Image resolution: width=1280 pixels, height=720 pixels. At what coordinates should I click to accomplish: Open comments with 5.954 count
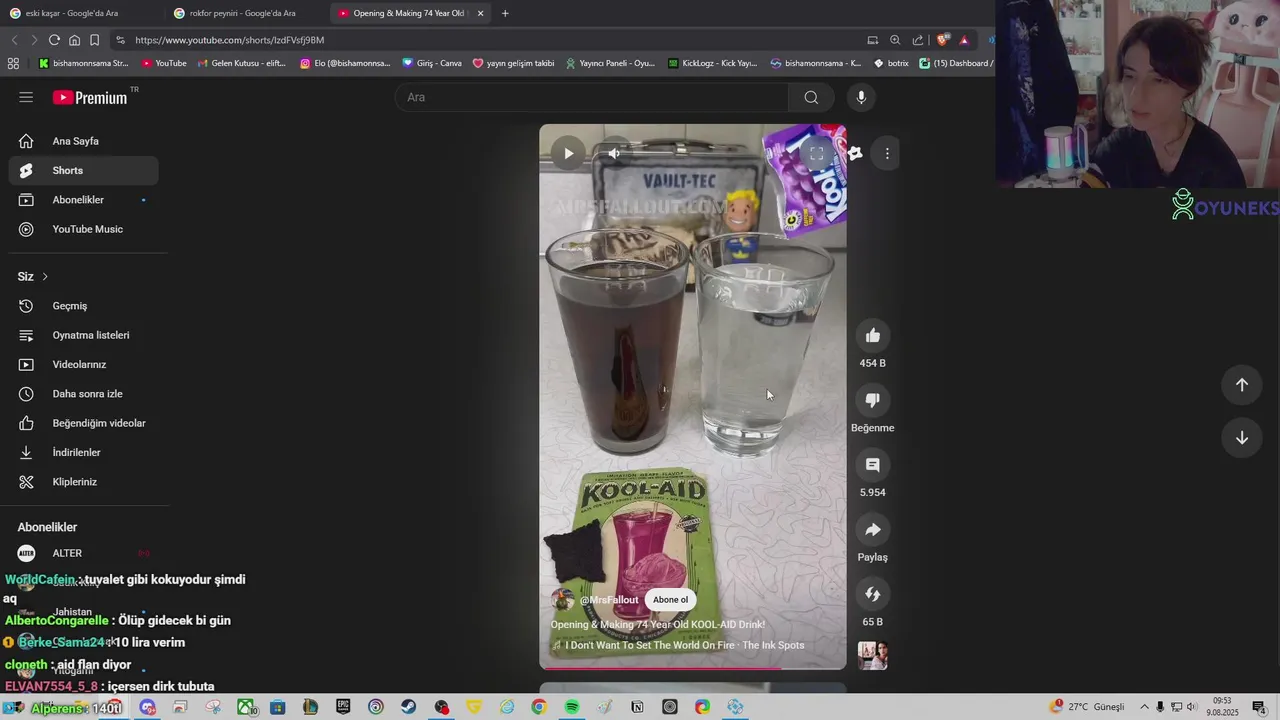click(x=872, y=465)
